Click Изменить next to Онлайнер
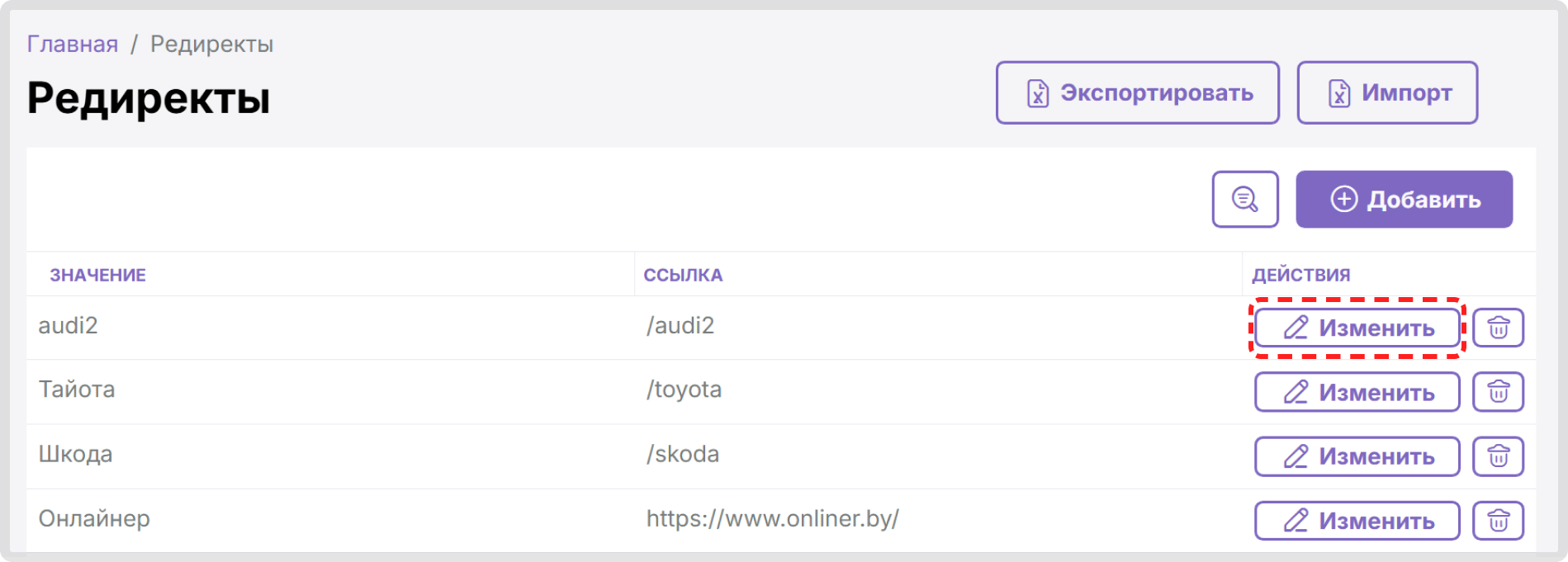The height and width of the screenshot is (562, 1568). [1357, 521]
